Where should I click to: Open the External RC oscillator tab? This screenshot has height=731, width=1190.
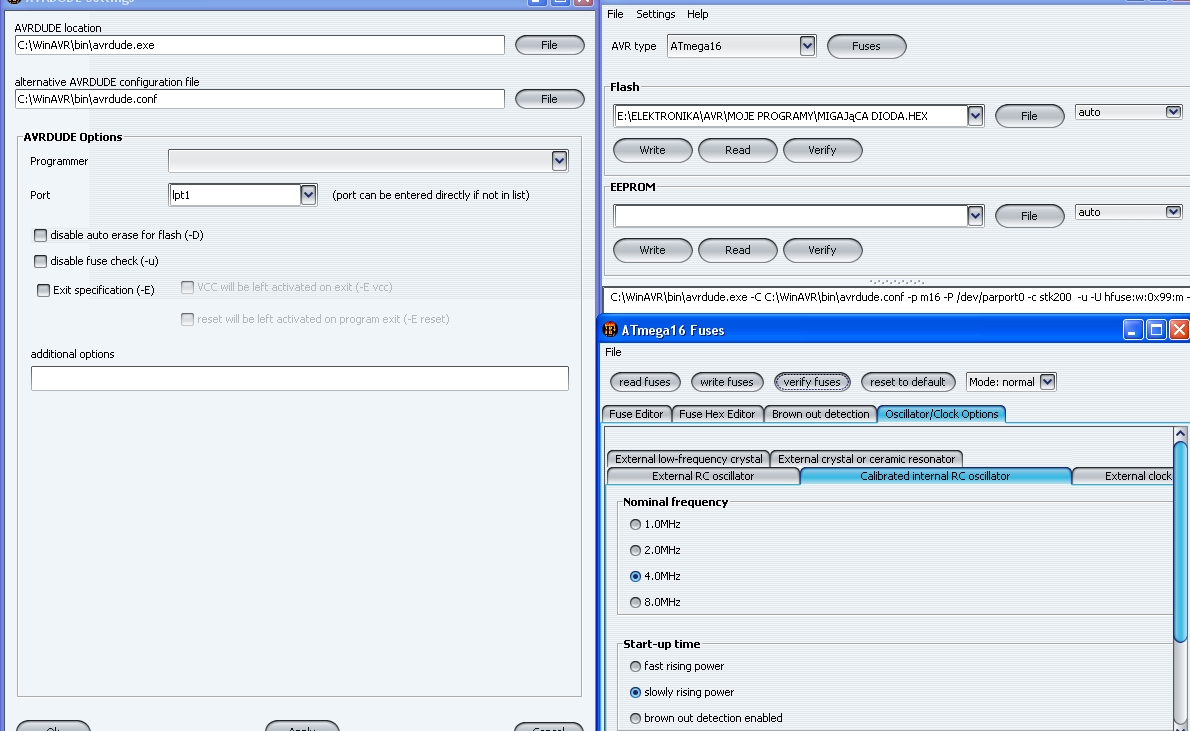[704, 476]
